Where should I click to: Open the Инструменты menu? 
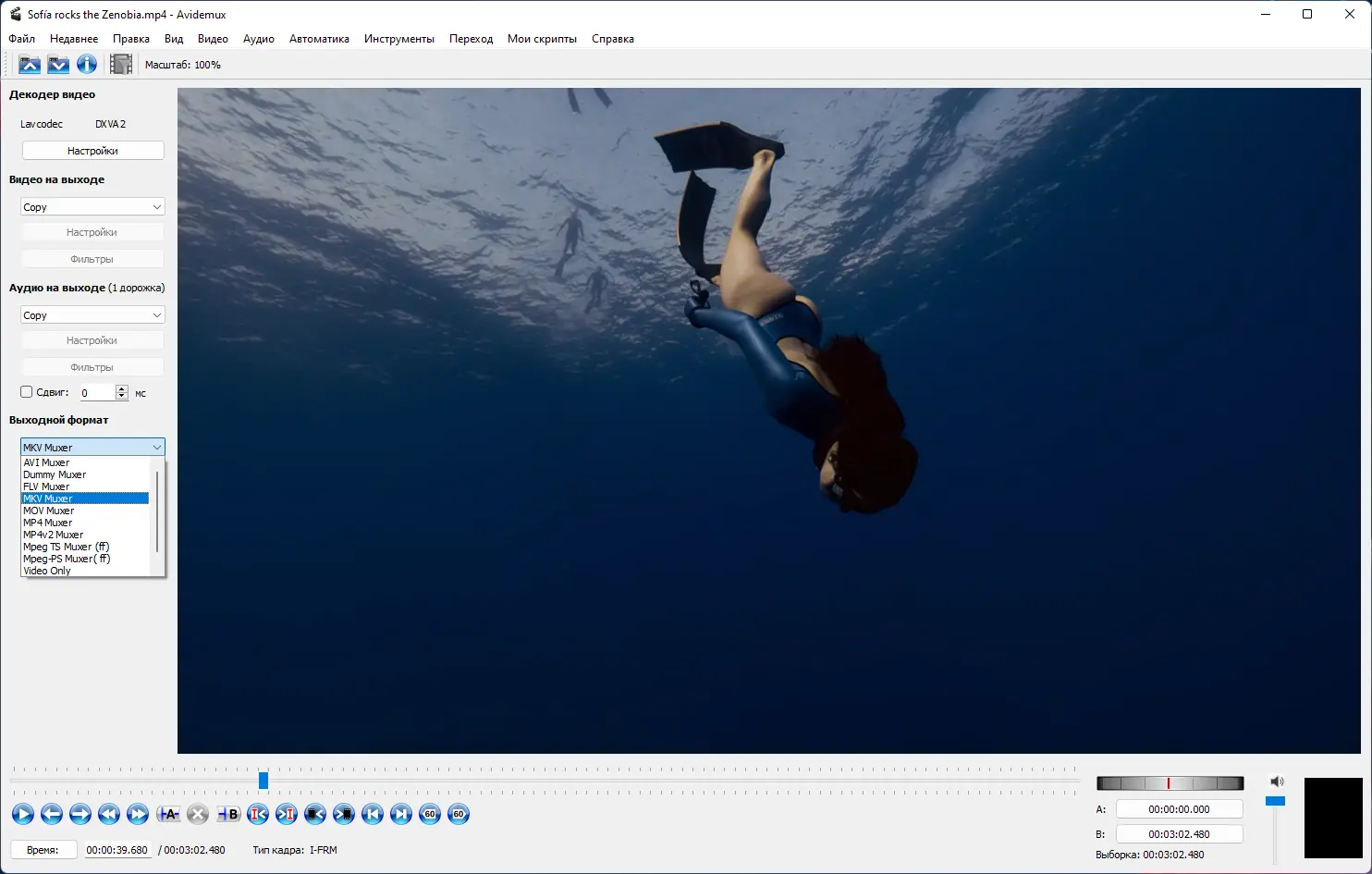point(398,39)
